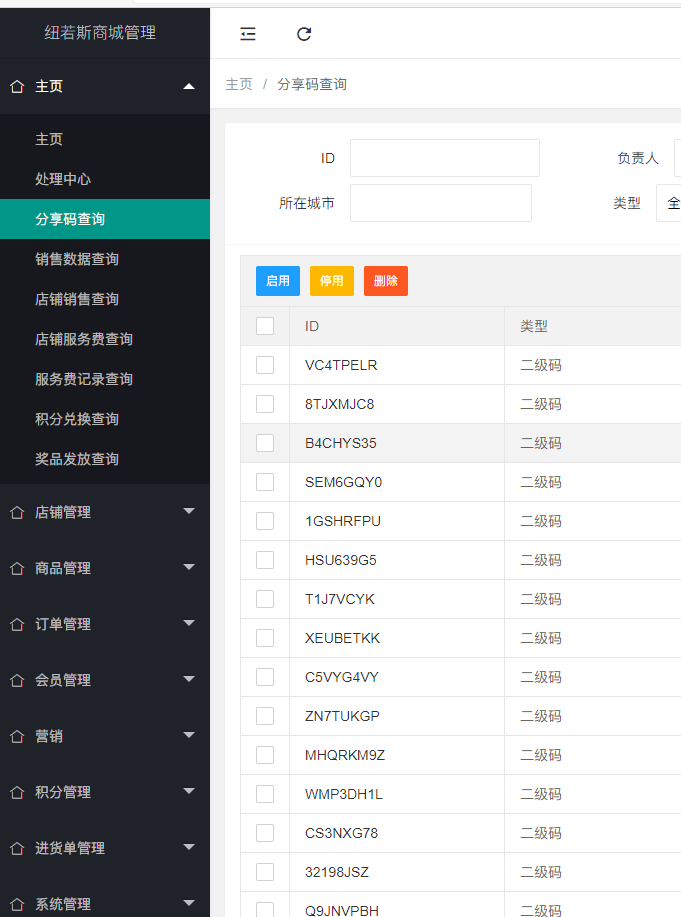Select the checkbox for MHQRKM9Z
681x917 pixels.
[x=265, y=755]
